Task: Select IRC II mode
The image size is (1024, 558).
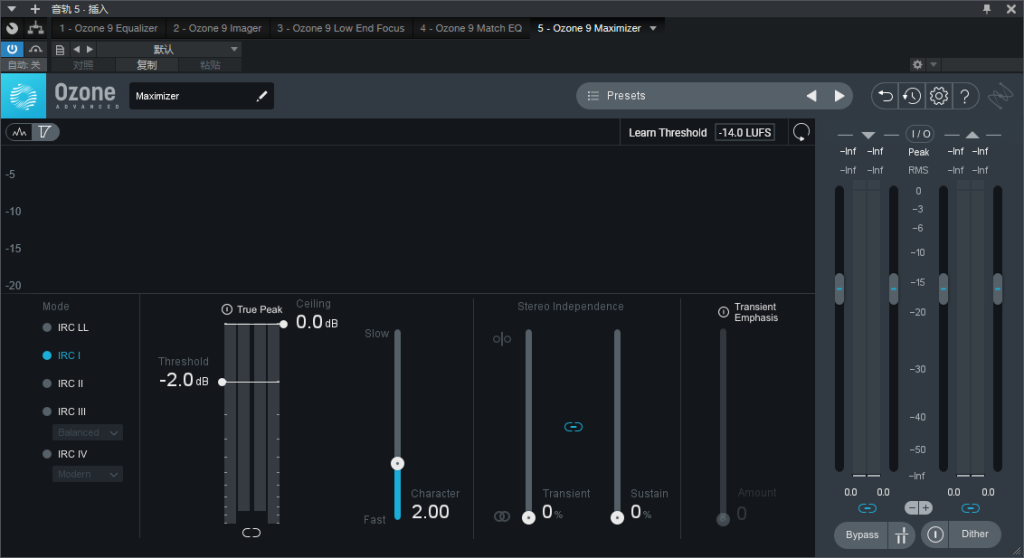Action: [x=63, y=384]
